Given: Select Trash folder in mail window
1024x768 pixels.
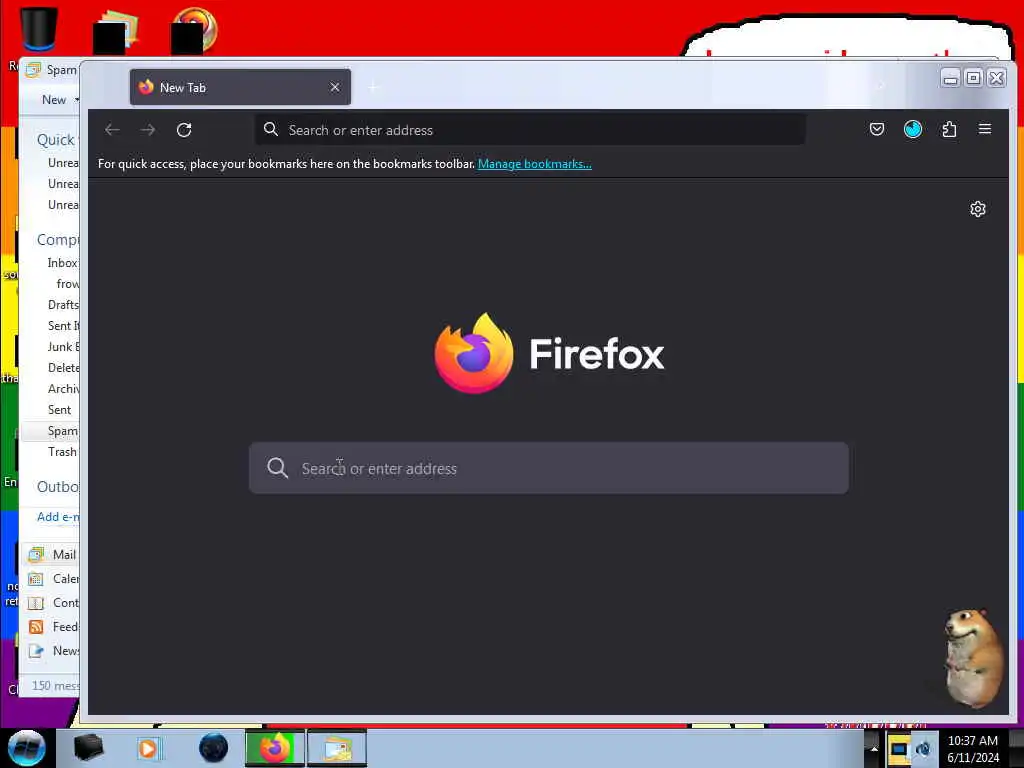Looking at the screenshot, I should coord(62,452).
